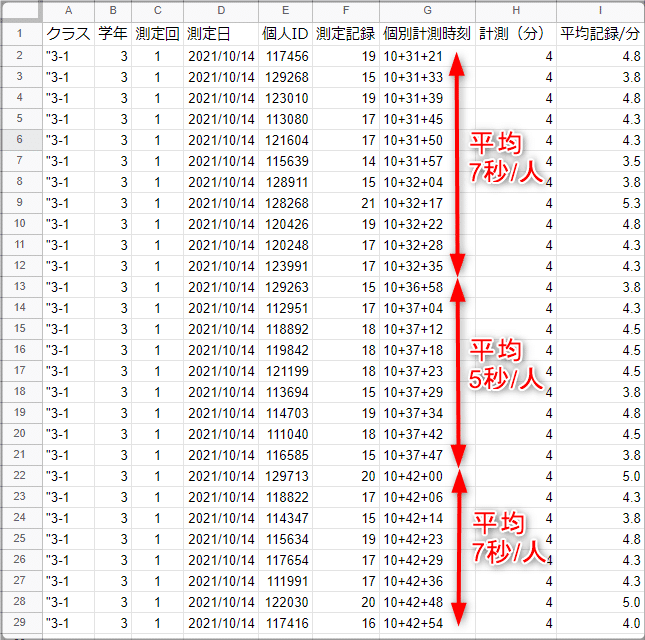
Task: Select record cell 14 in row 7
Action: [346, 161]
